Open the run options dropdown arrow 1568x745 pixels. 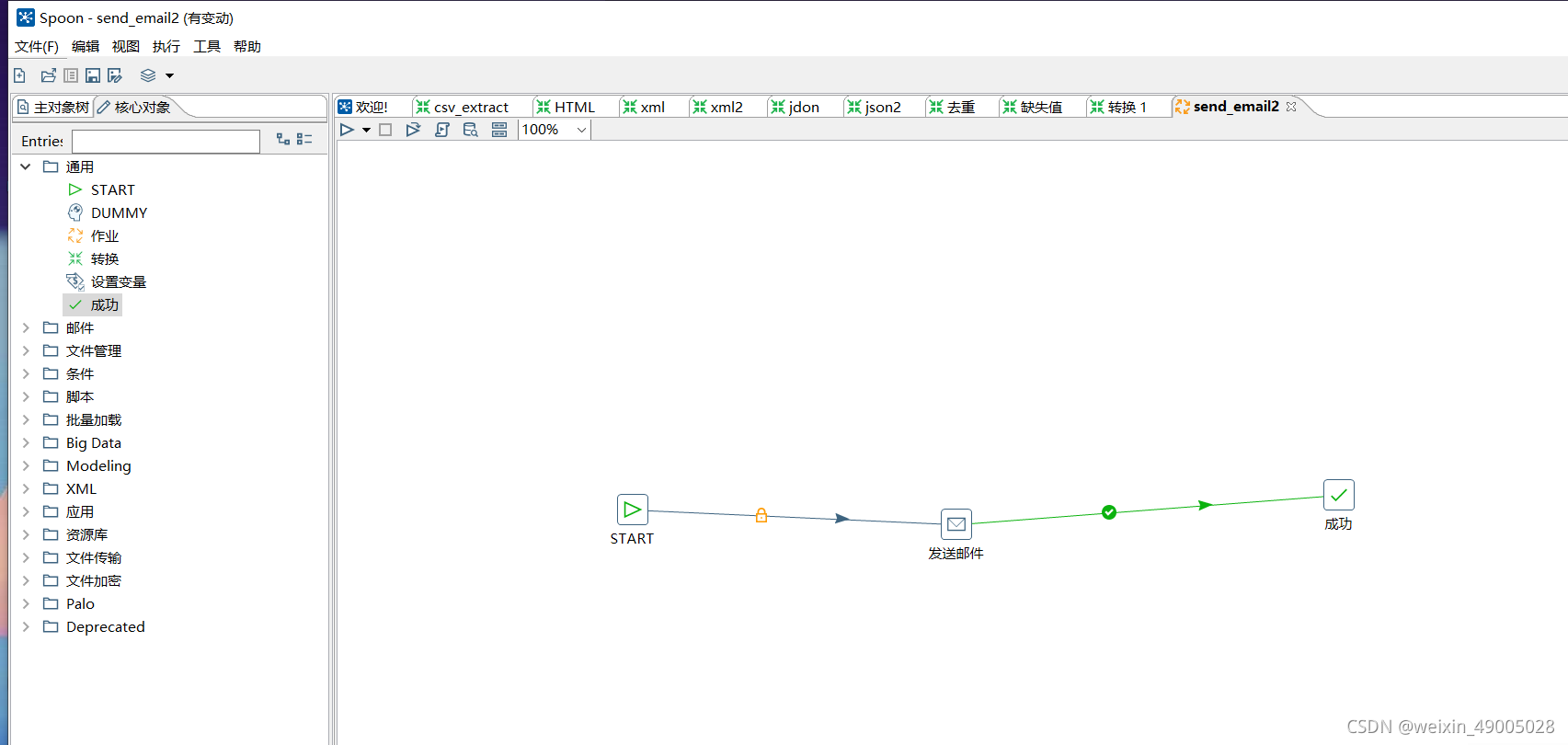[366, 131]
